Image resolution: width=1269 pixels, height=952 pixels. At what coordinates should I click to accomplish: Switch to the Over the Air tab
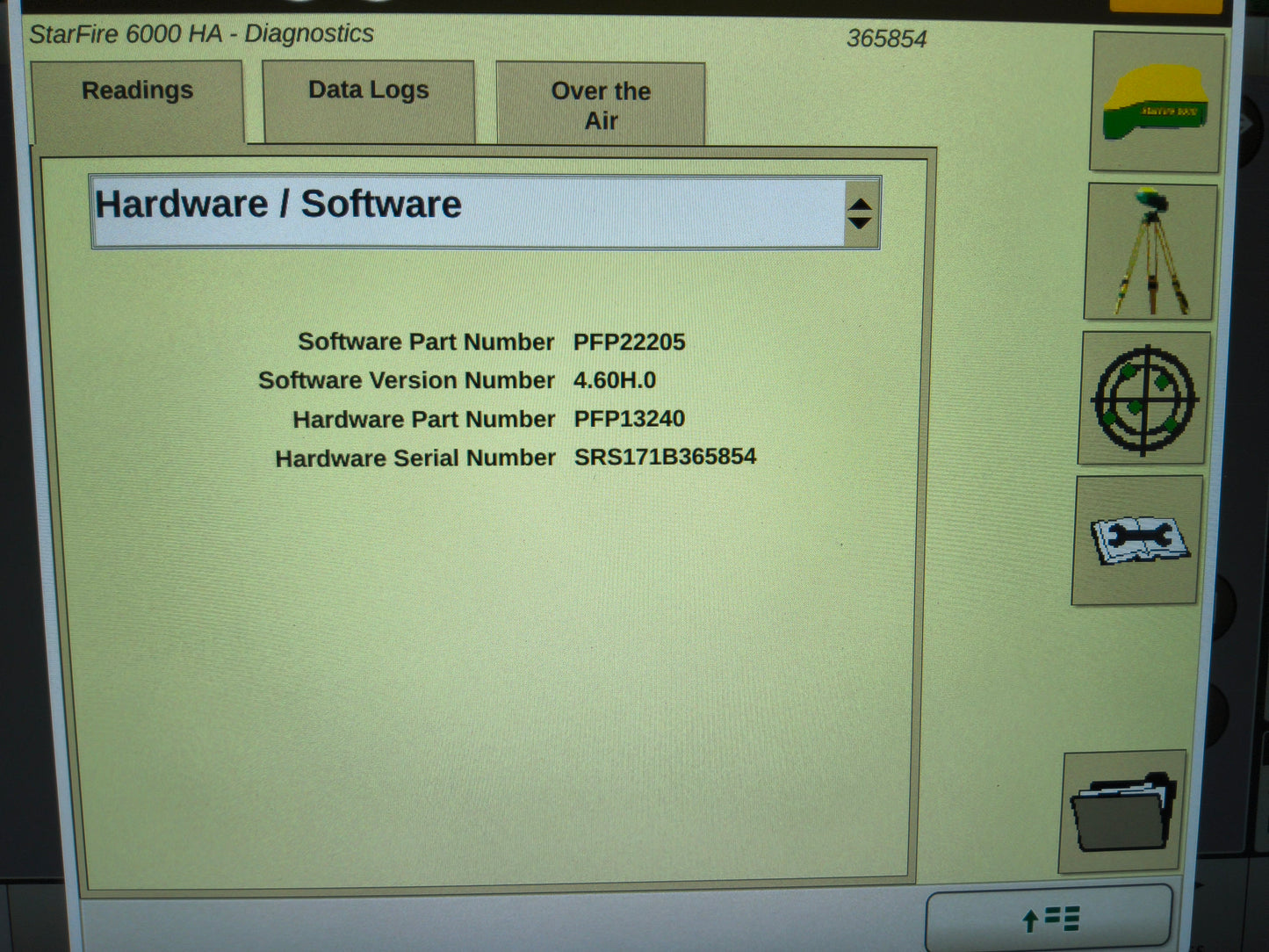pyautogui.click(x=601, y=104)
